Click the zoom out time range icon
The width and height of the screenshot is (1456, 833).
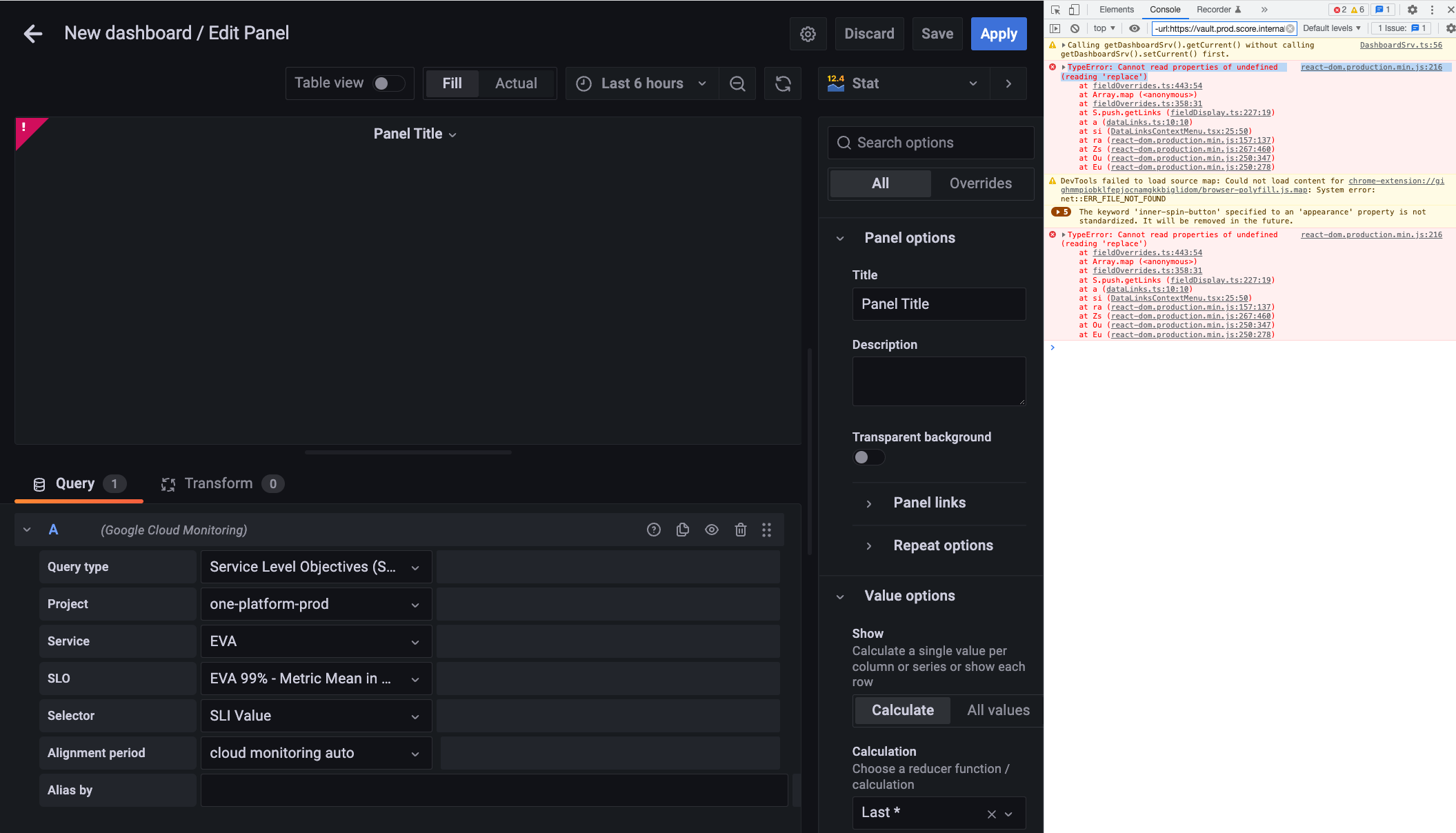pyautogui.click(x=737, y=83)
